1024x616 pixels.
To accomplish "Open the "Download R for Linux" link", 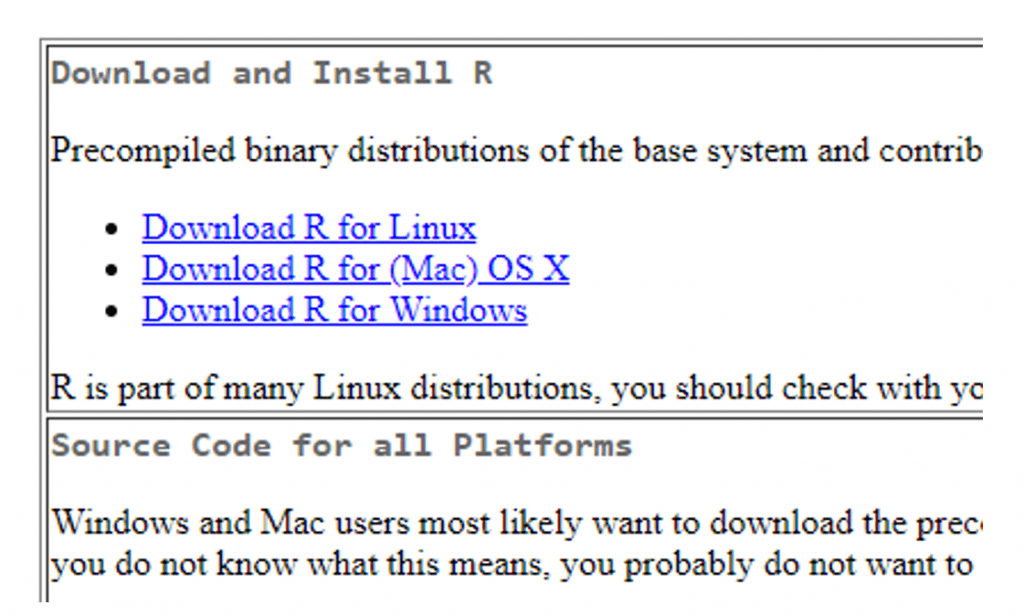I will point(308,228).
